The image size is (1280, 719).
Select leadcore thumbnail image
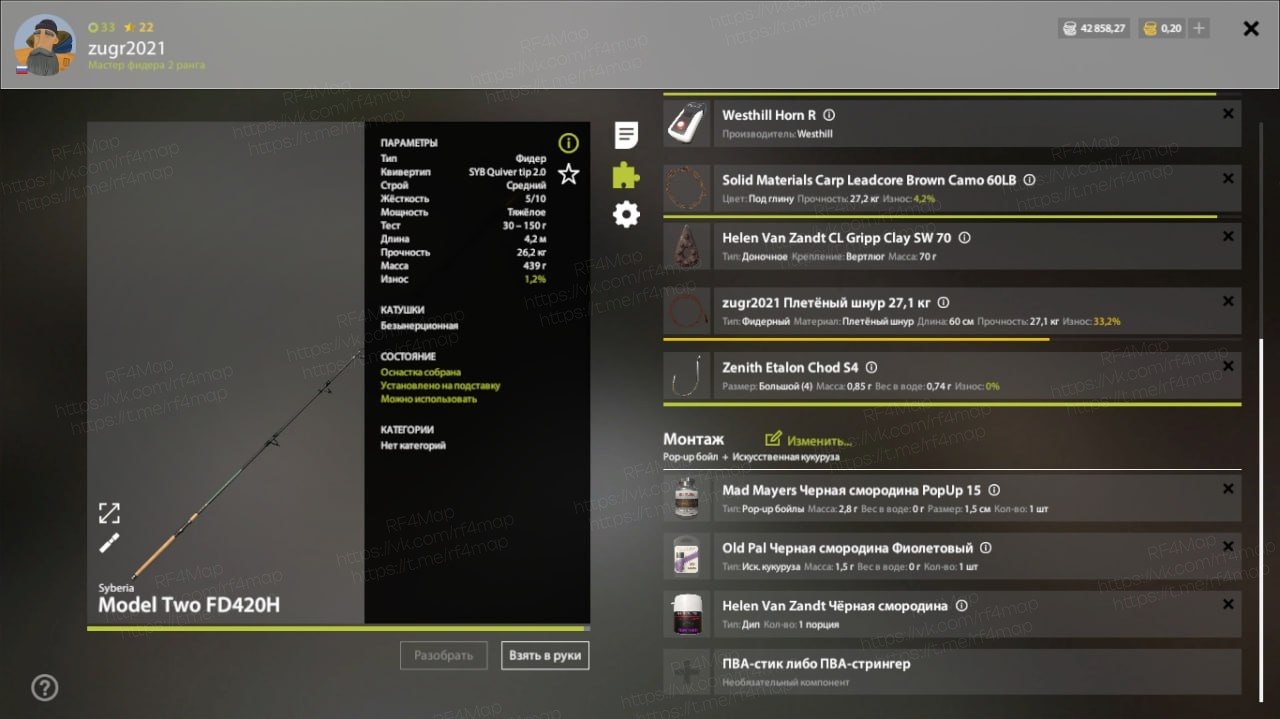point(687,188)
